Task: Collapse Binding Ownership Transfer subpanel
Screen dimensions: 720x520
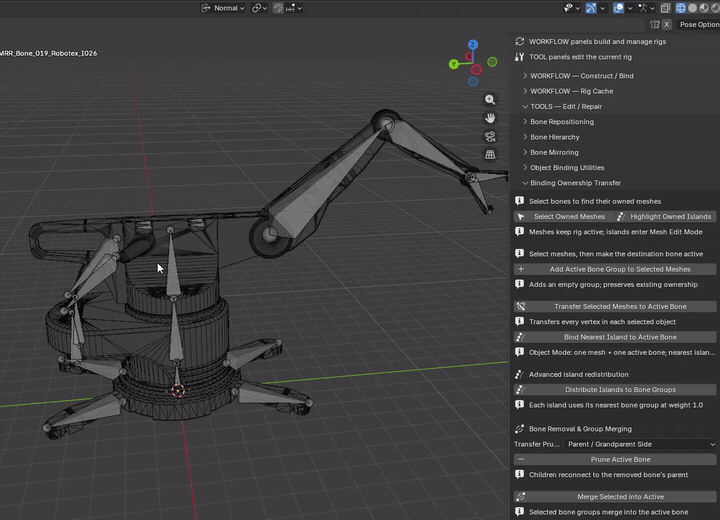Action: tap(574, 183)
